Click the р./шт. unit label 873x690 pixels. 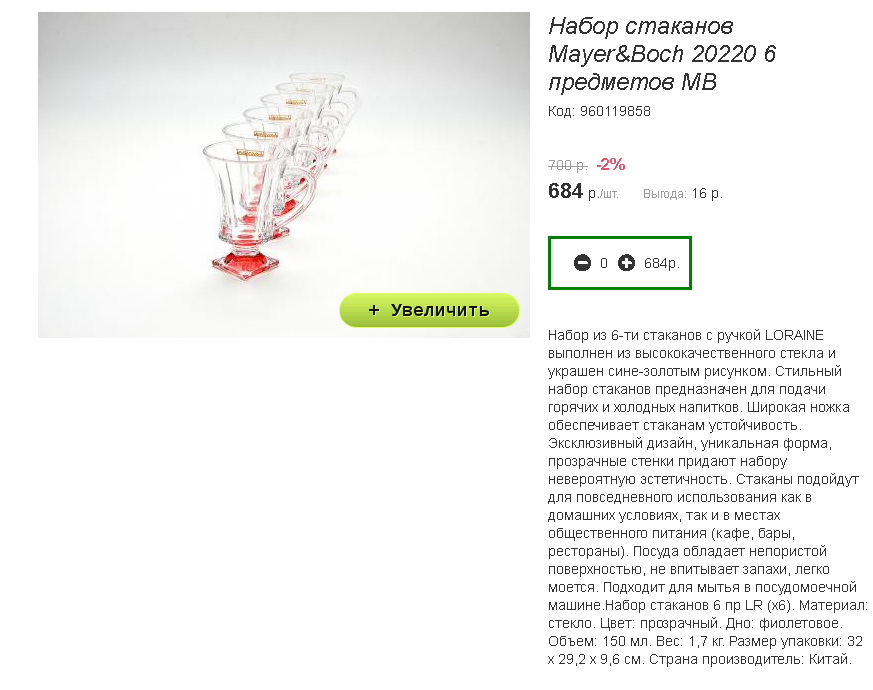tap(603, 194)
